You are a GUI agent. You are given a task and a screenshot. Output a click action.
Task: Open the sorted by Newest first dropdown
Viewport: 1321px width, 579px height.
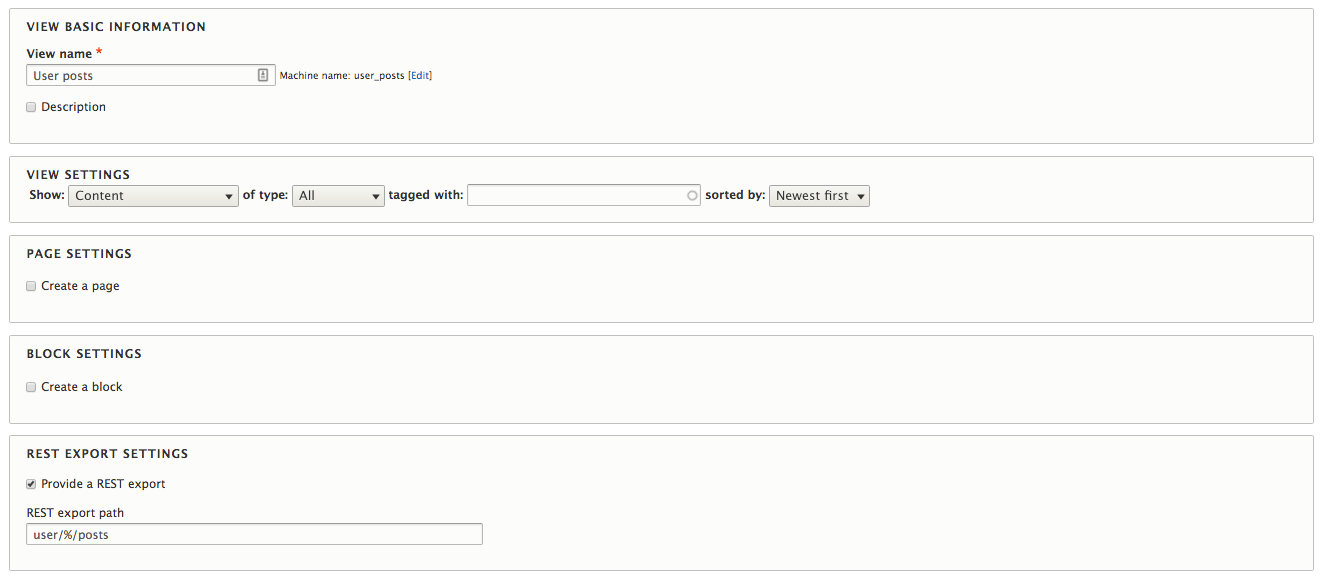tap(819, 196)
